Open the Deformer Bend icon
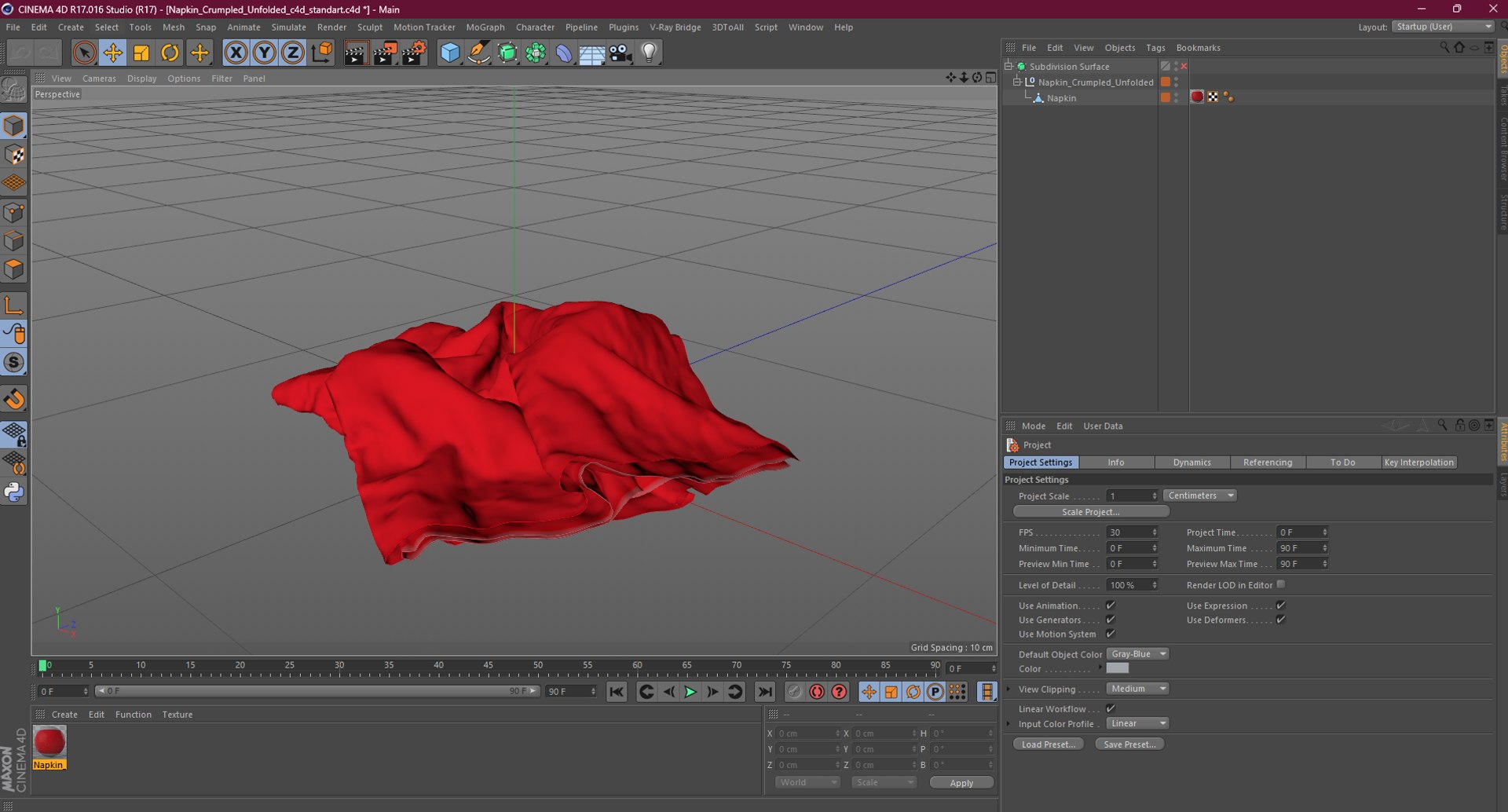The image size is (1508, 812). click(564, 53)
